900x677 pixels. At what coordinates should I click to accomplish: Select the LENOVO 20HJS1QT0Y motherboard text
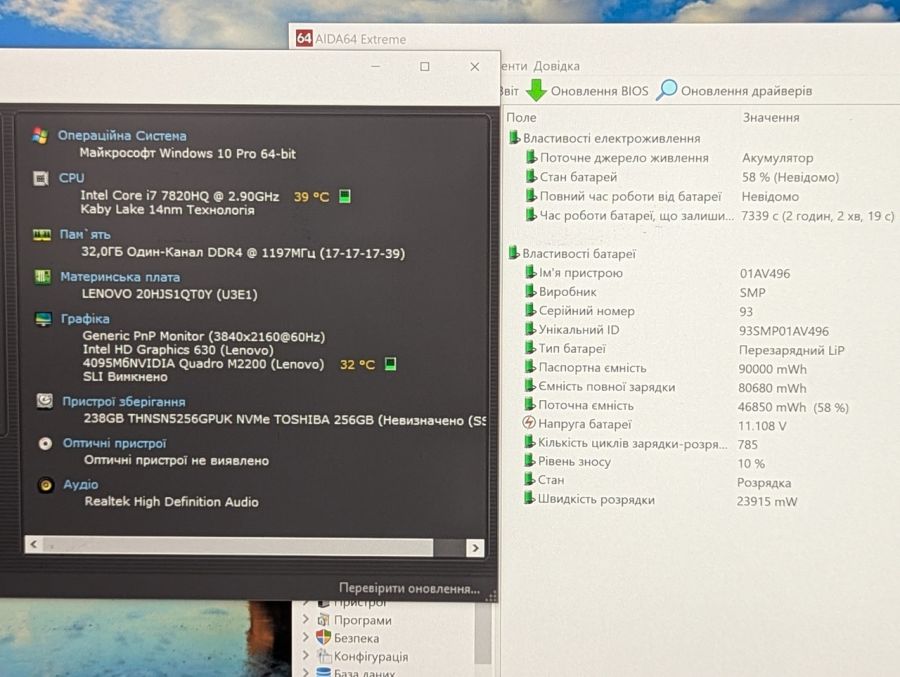169,294
